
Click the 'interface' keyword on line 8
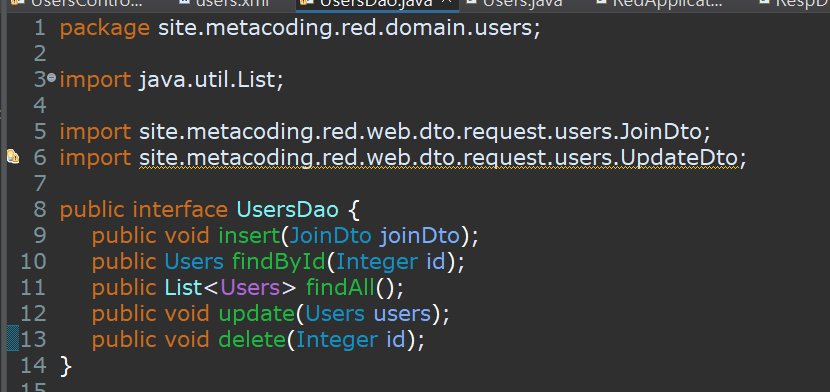click(x=179, y=209)
